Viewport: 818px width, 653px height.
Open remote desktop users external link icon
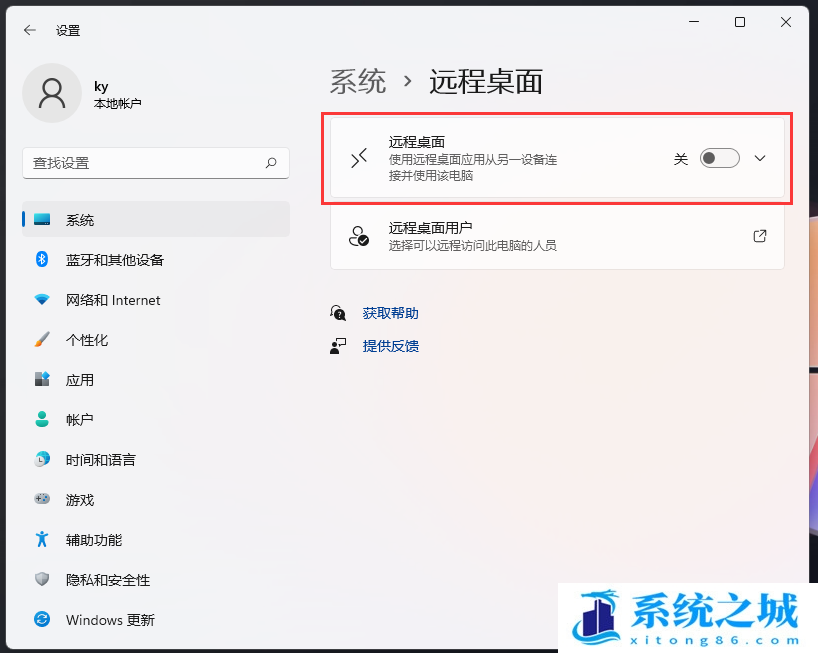pyautogui.click(x=760, y=236)
